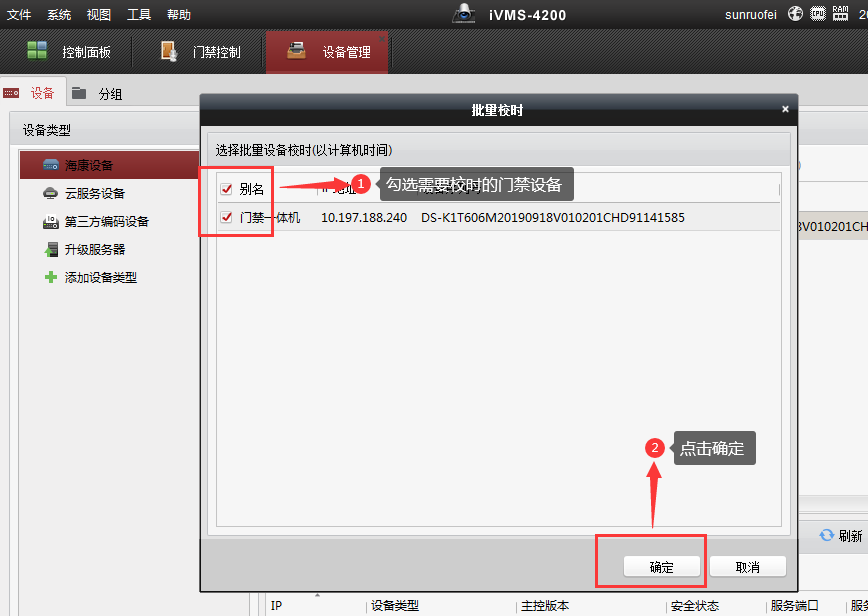
Task: Uncheck the 门禁一体机 device checkbox
Action: [227, 217]
